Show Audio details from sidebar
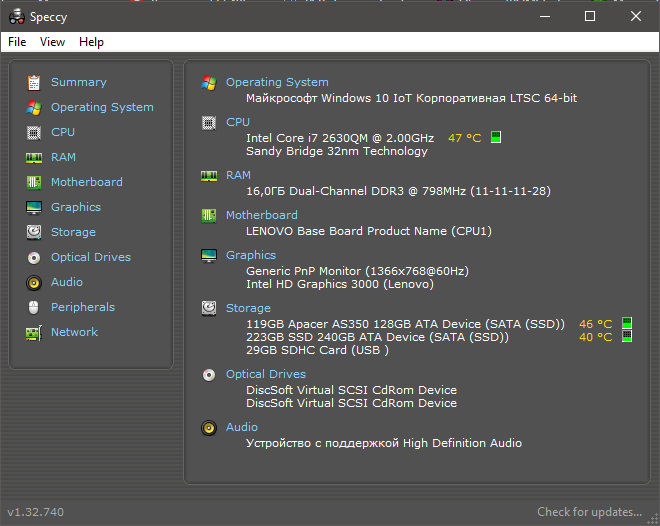 pos(67,282)
